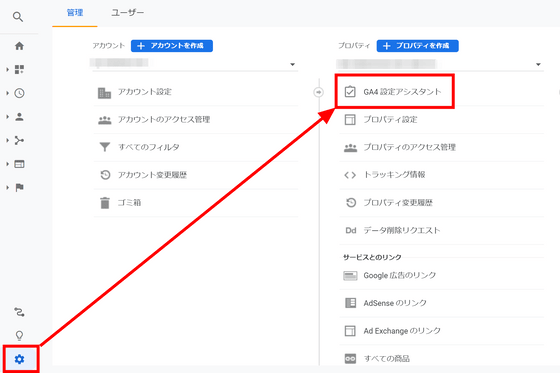The image size is (560, 373).
Task: Click Dd icon beside データ削除リクエスト
Action: click(351, 230)
